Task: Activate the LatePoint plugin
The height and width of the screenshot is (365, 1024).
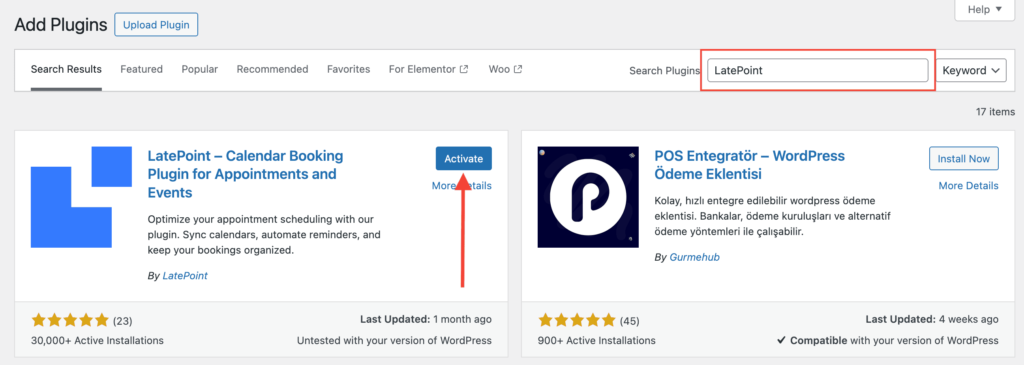Action: point(464,159)
